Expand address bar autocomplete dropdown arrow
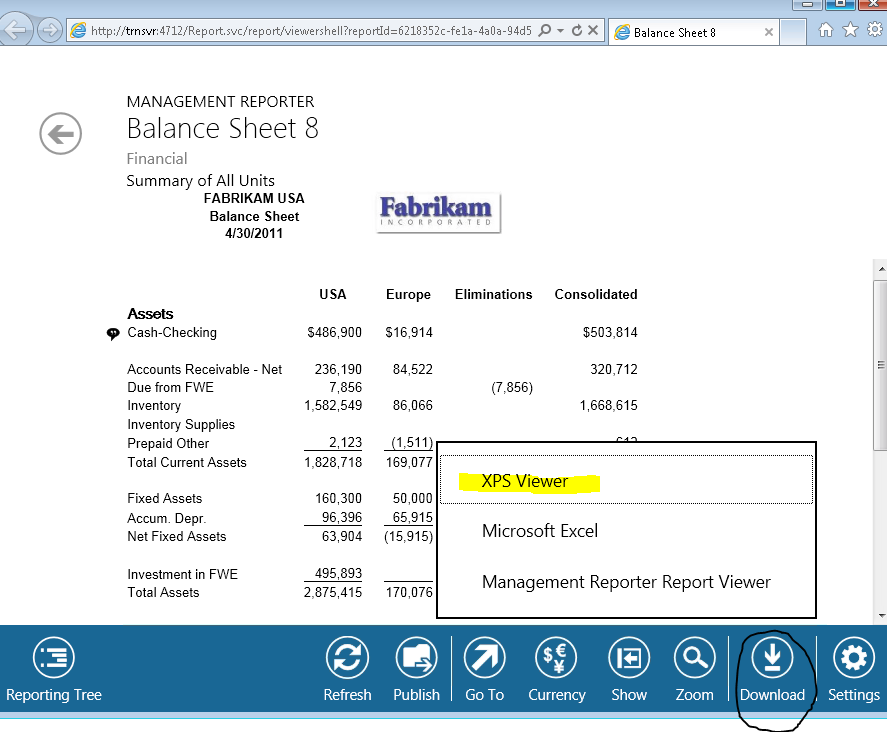The height and width of the screenshot is (732, 887). tap(560, 31)
